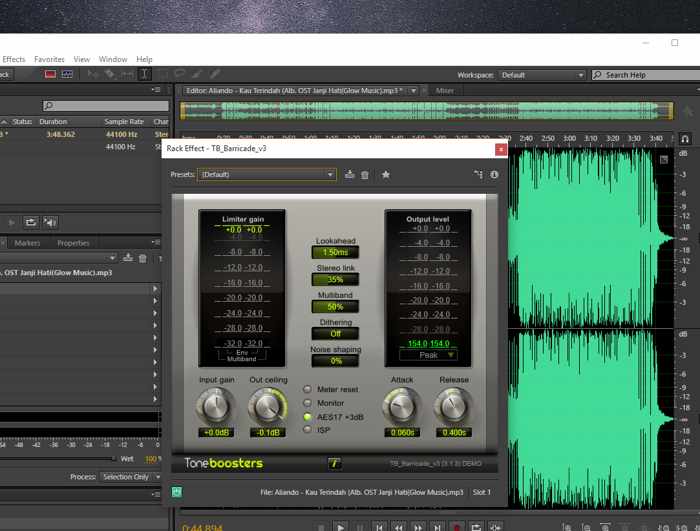Screen dimensions: 700x531
Task: Save the current effect preset
Action: click(x=350, y=175)
